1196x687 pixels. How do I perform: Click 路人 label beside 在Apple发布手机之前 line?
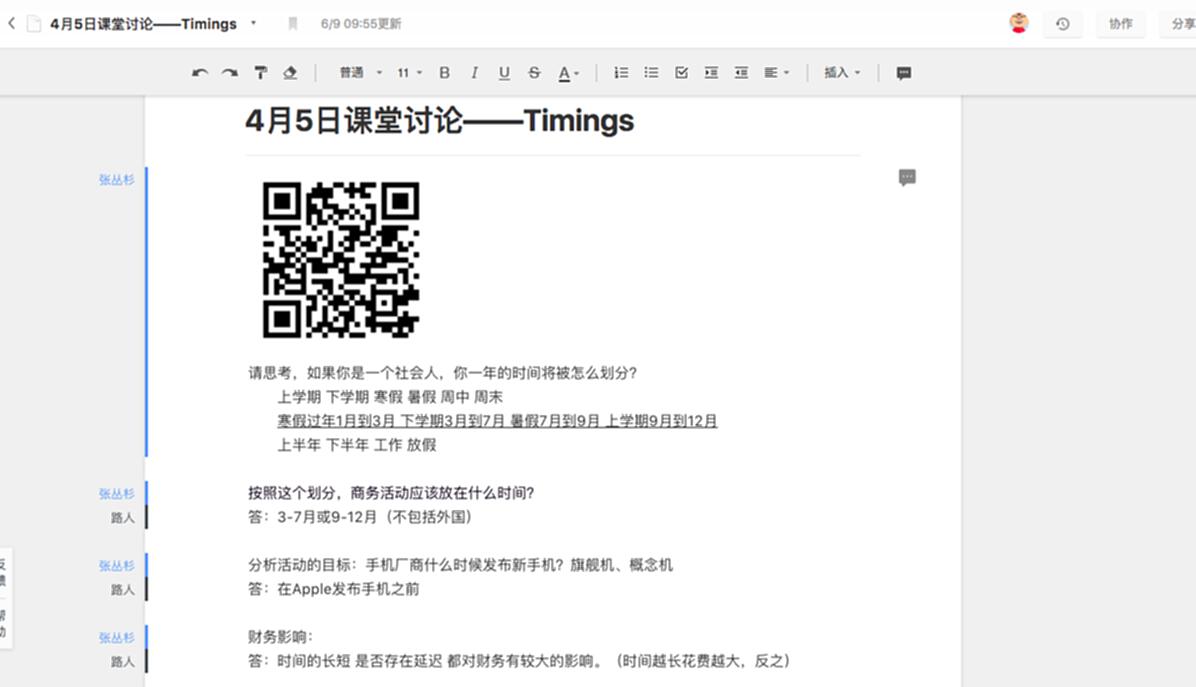(x=122, y=589)
